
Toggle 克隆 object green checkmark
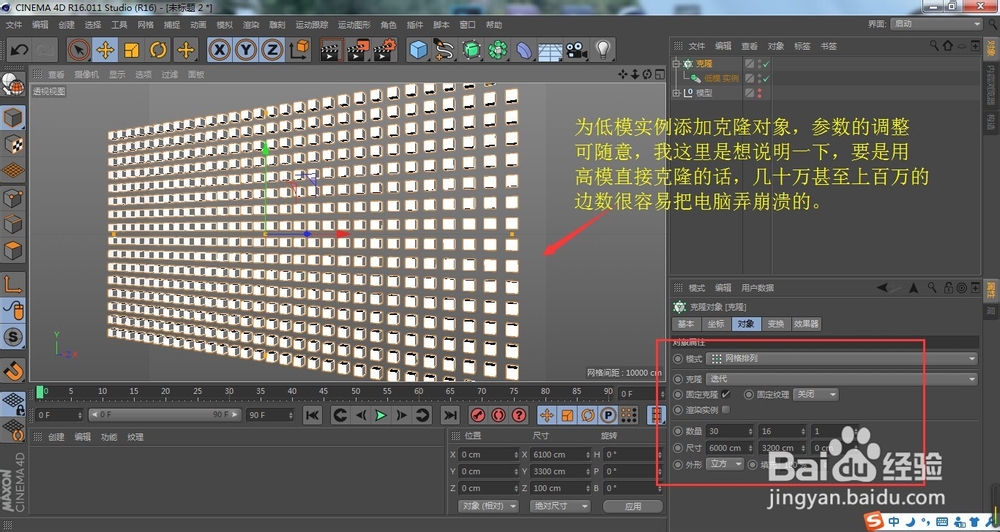click(x=766, y=64)
